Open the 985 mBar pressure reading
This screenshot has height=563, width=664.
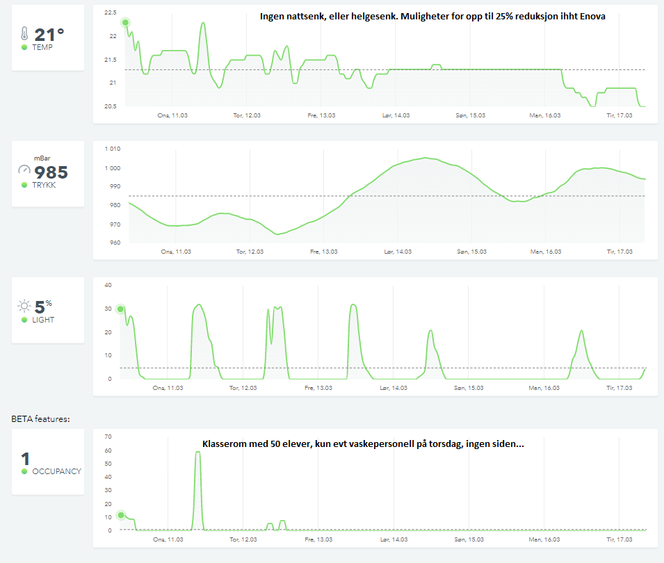tap(51, 172)
